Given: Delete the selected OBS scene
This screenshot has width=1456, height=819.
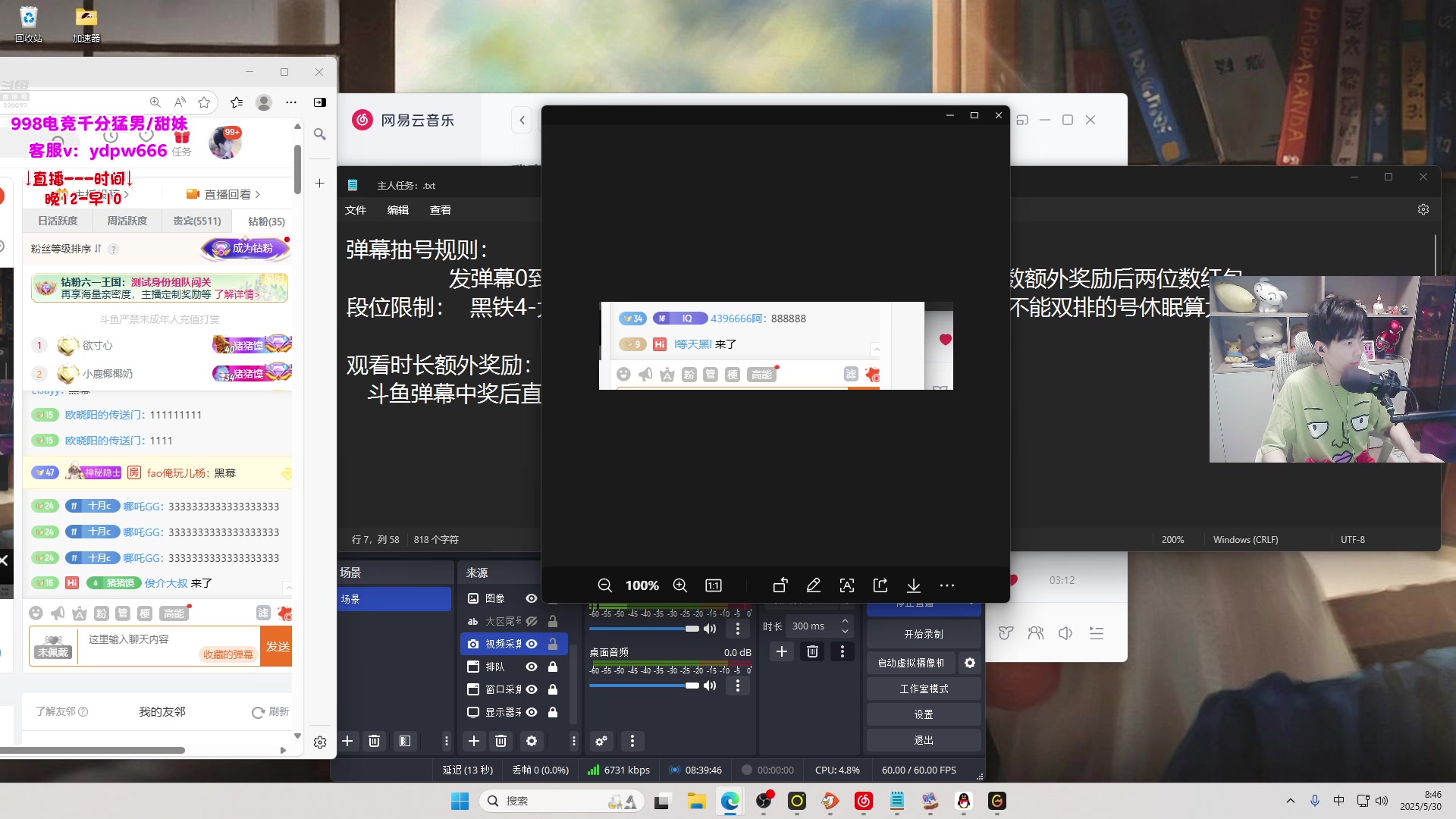Looking at the screenshot, I should click(374, 741).
